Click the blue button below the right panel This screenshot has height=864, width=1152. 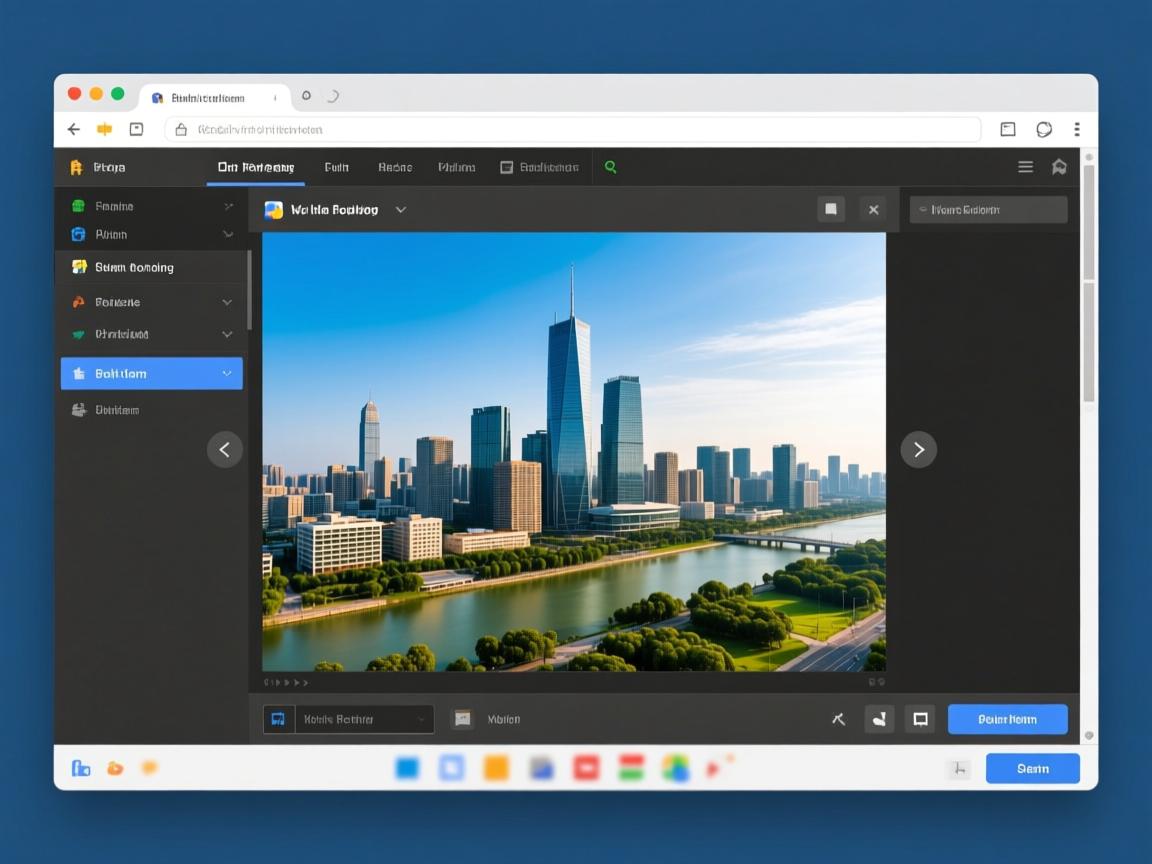point(1007,719)
